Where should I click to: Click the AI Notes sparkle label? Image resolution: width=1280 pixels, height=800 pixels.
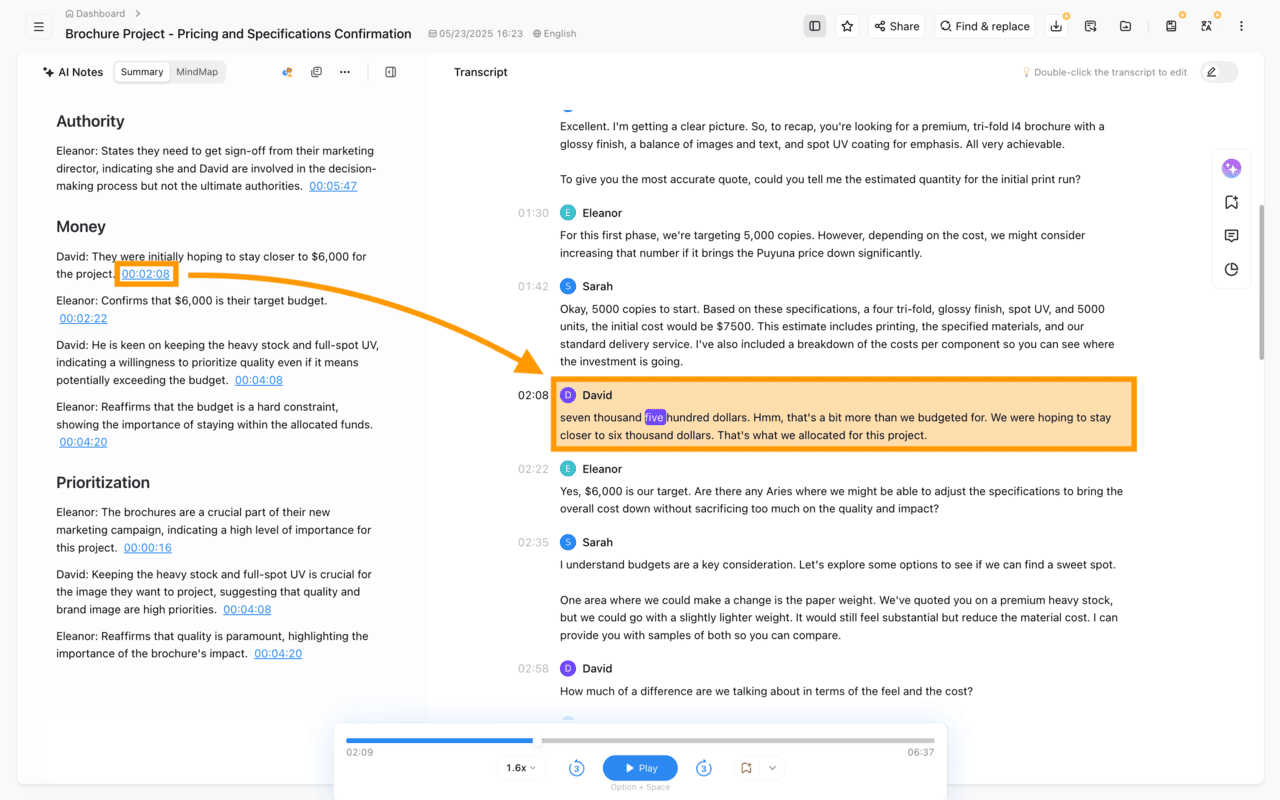[73, 72]
